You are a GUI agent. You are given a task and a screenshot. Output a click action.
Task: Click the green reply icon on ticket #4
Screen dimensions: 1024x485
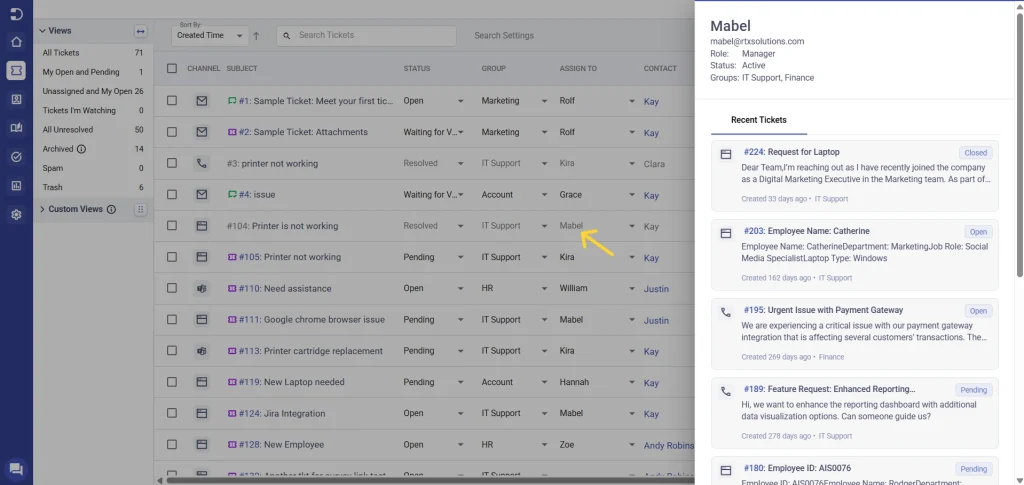pos(231,195)
